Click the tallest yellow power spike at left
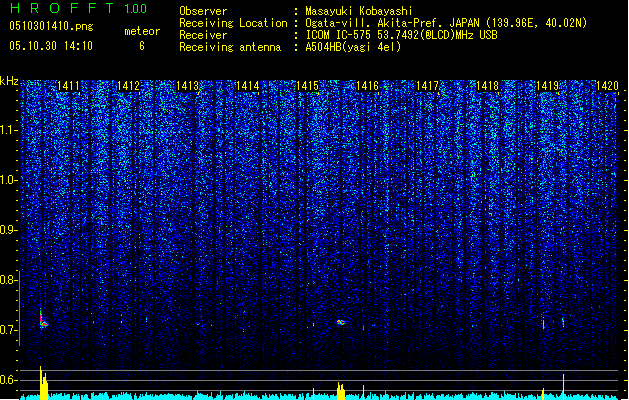The width and height of the screenshot is (629, 400). (x=41, y=383)
